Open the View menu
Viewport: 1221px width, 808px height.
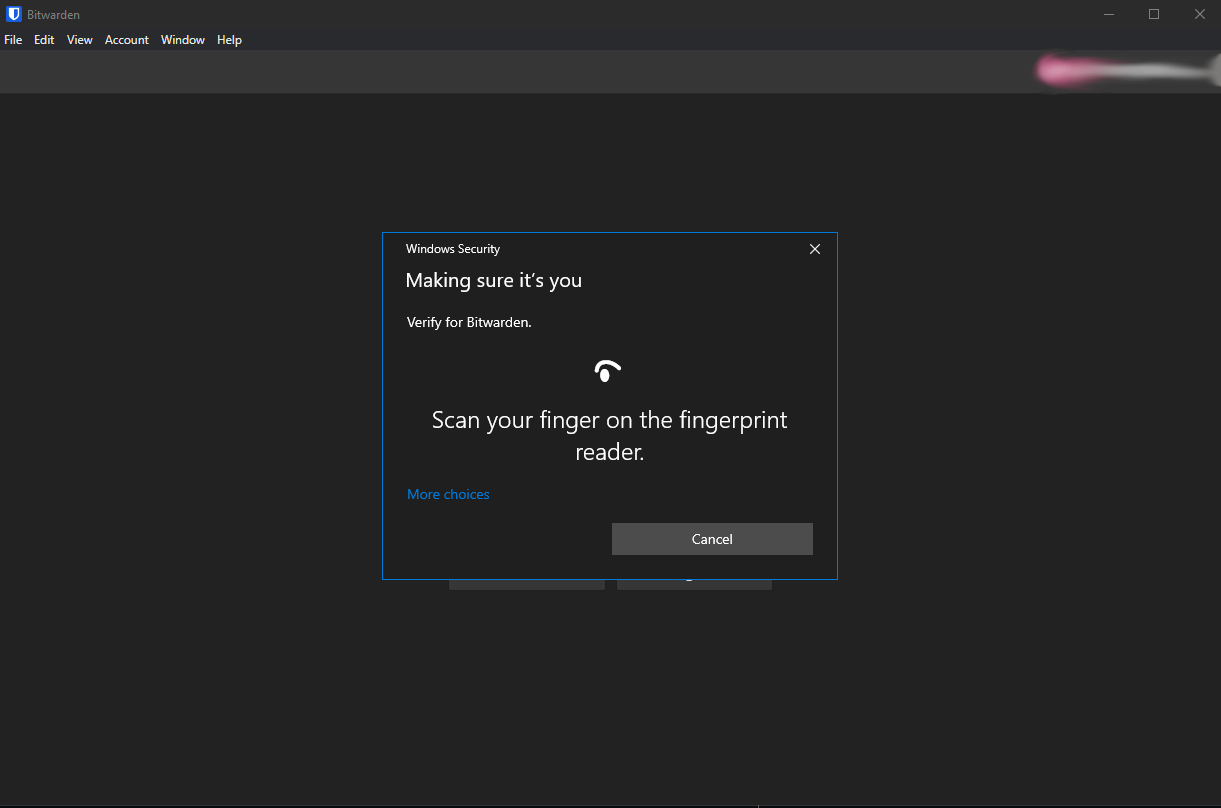tap(80, 40)
